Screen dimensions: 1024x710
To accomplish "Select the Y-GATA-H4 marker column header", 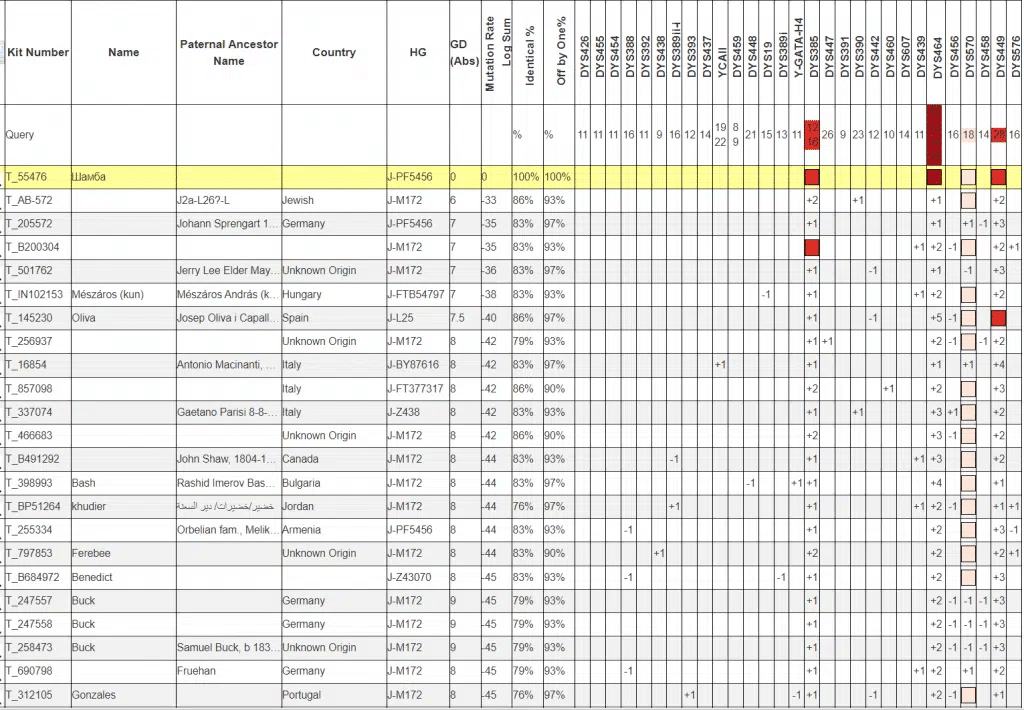I will (x=797, y=50).
